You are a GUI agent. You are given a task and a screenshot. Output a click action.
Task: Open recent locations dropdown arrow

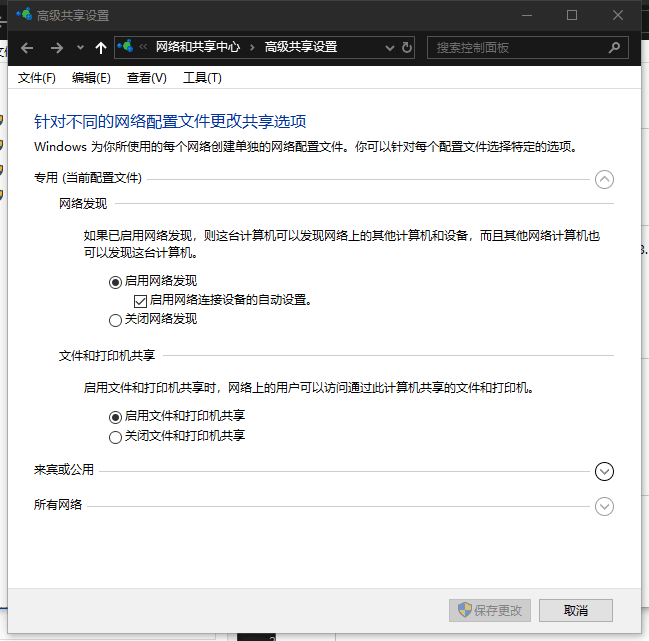80,48
